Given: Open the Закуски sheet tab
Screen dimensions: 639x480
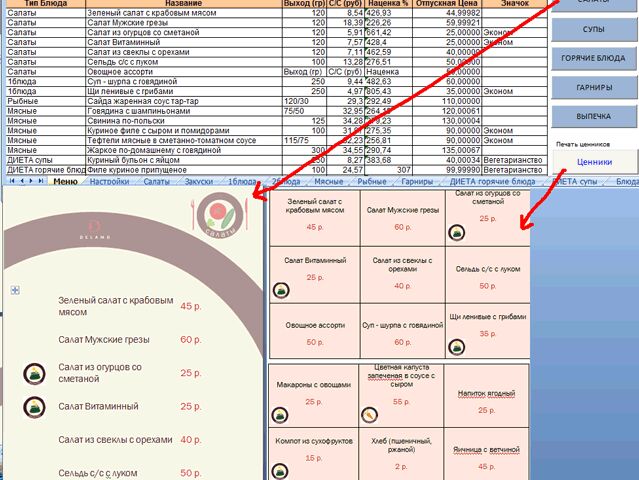Looking at the screenshot, I should [x=199, y=181].
